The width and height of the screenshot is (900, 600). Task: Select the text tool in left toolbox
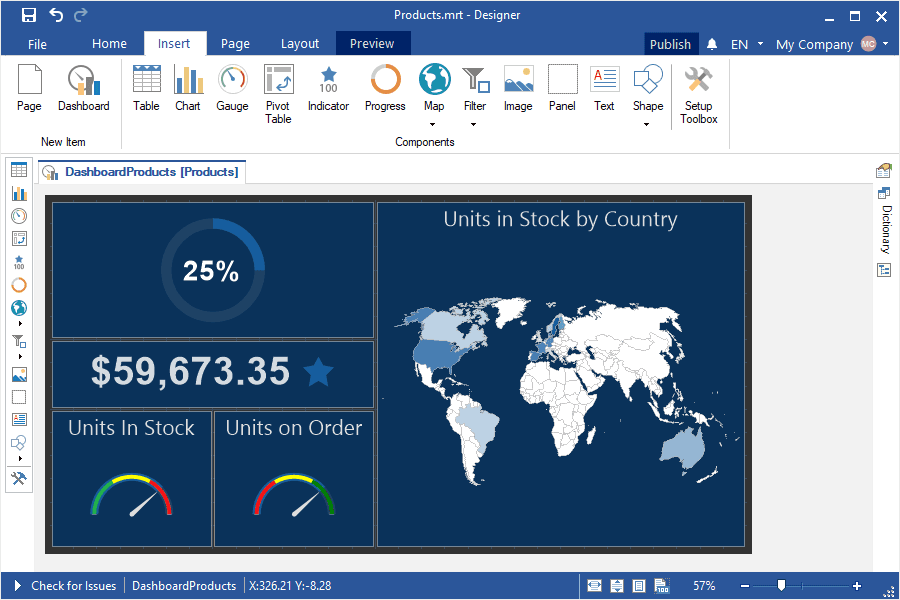pos(19,420)
